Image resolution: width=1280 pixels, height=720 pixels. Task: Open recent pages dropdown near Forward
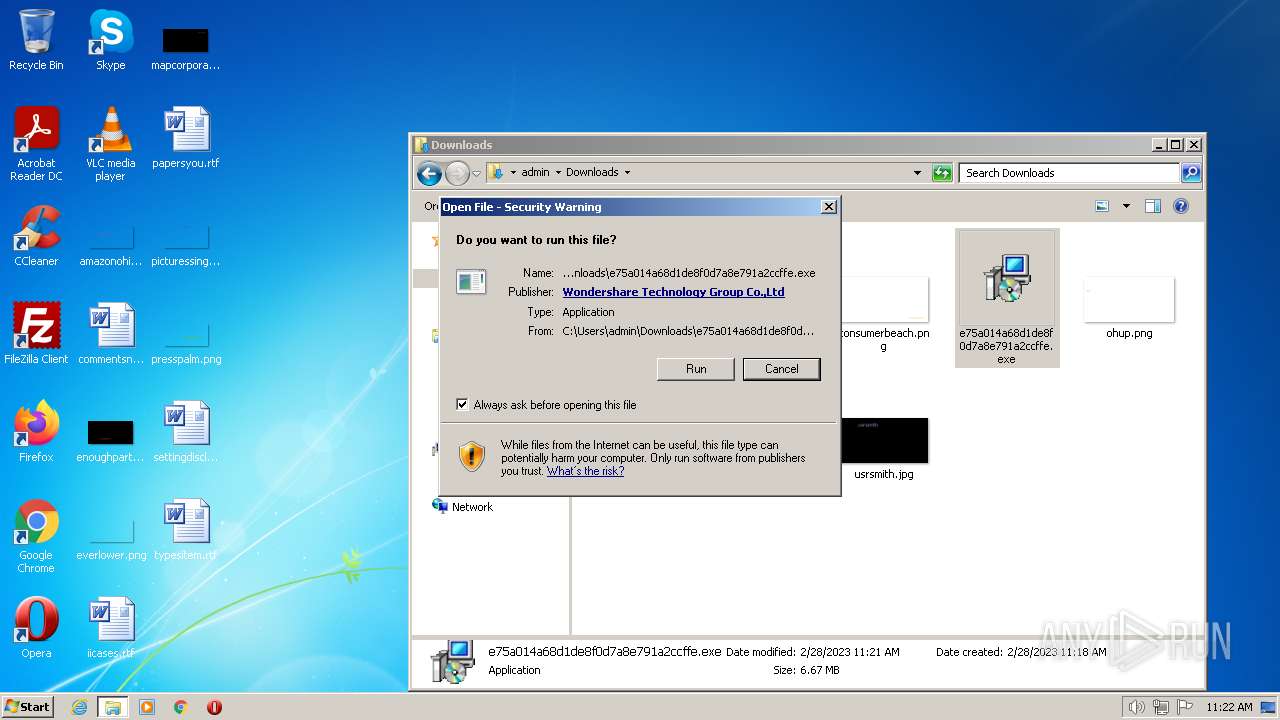(x=477, y=173)
